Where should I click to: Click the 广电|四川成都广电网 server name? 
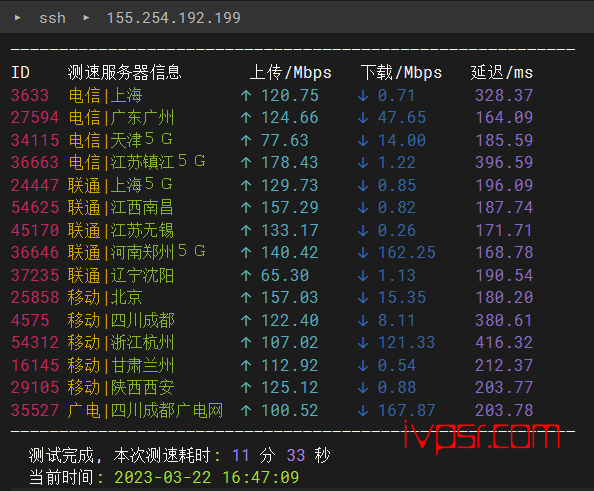pyautogui.click(x=146, y=411)
